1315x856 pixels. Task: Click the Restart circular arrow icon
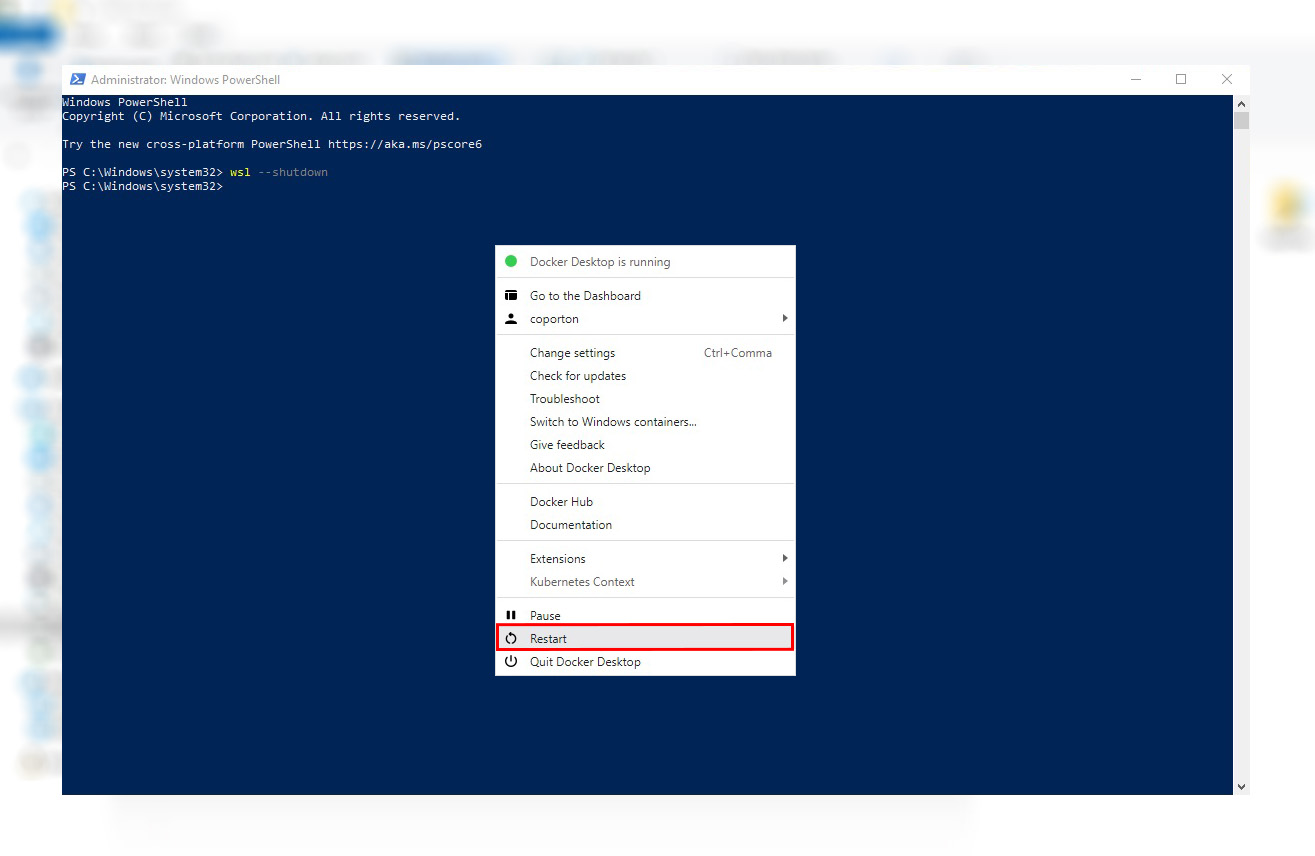pyautogui.click(x=511, y=639)
